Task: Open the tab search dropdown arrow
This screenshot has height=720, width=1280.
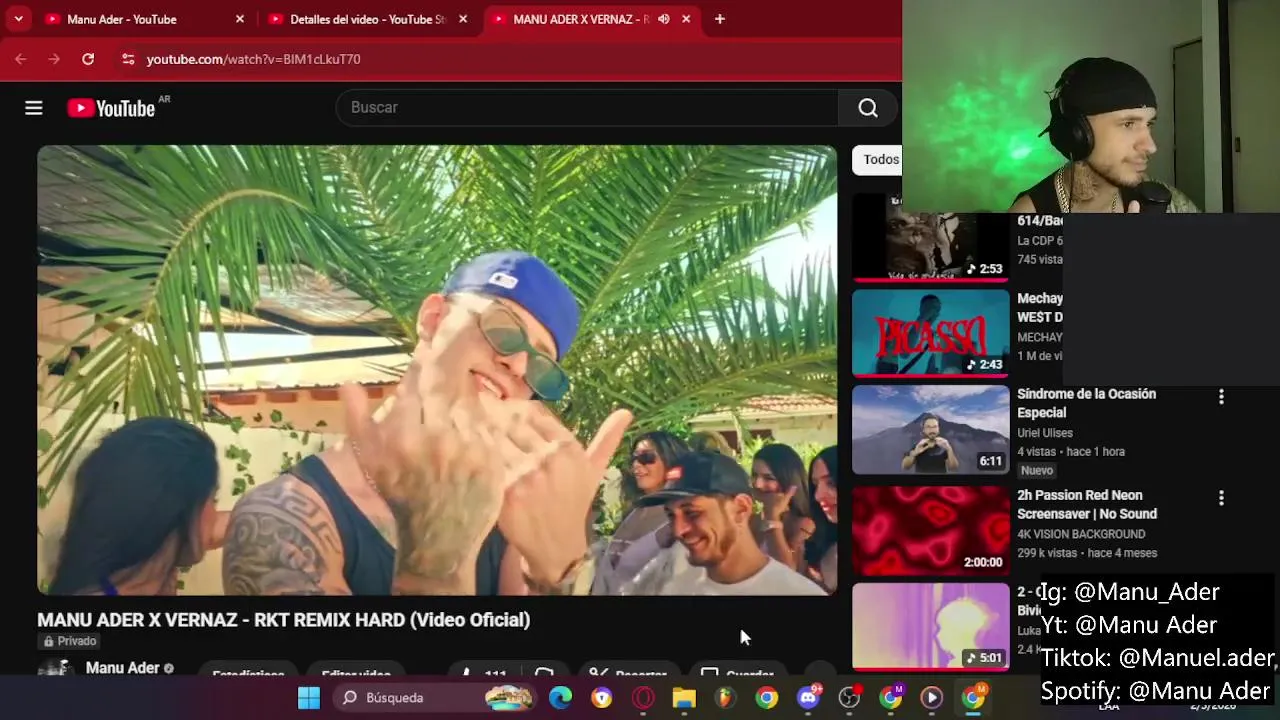Action: pos(18,19)
